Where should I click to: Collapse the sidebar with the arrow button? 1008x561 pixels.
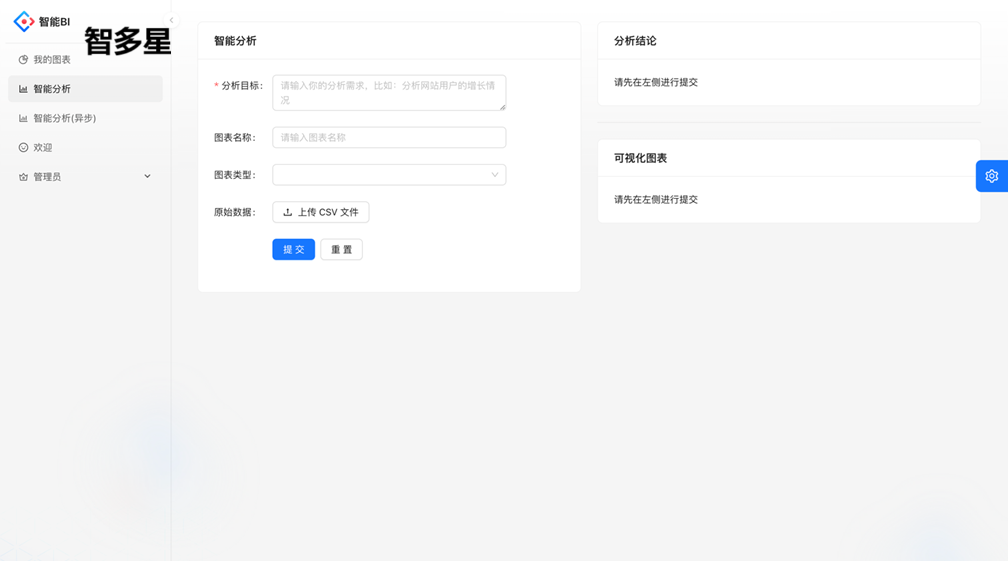click(171, 21)
